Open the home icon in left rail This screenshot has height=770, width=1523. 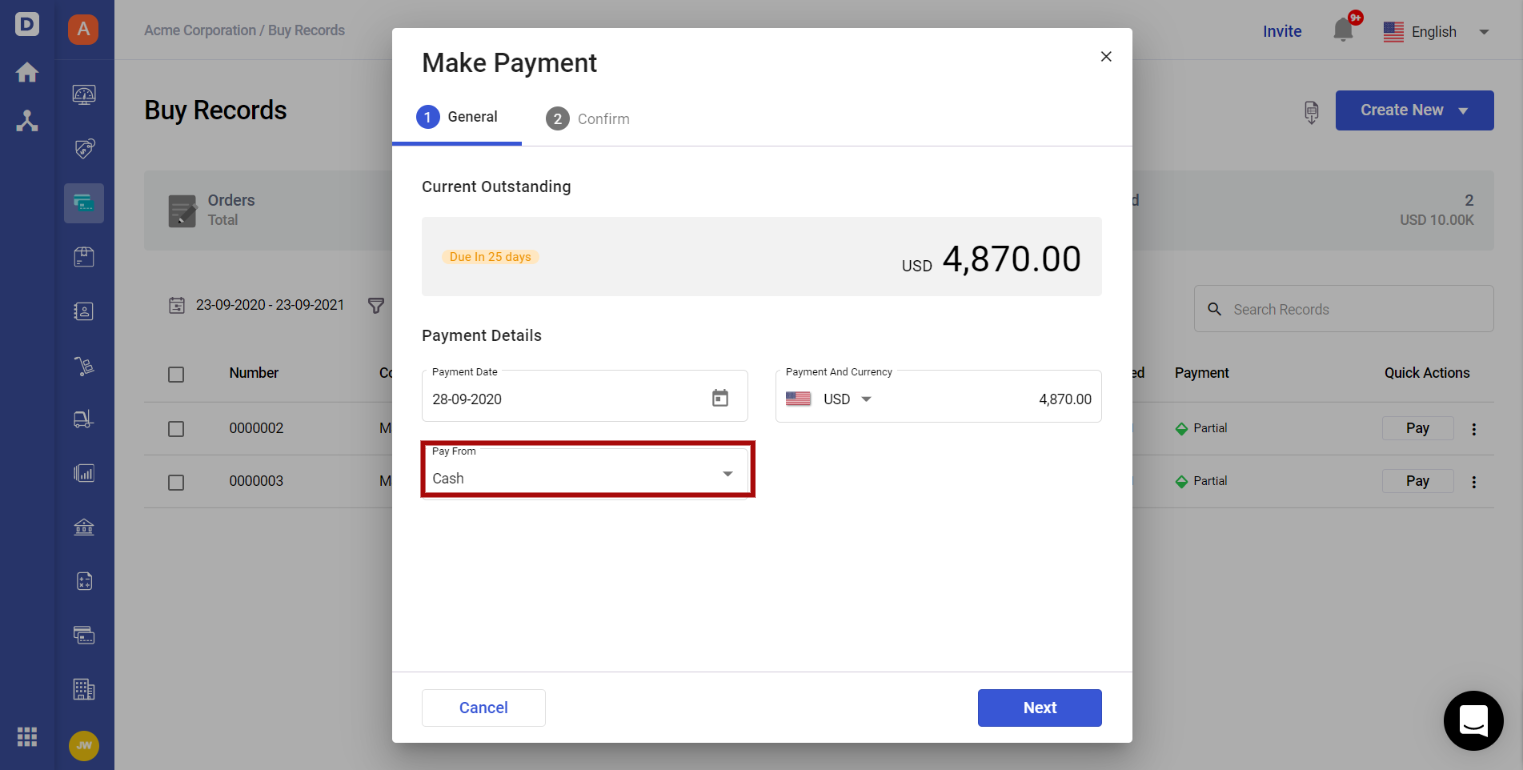coord(27,73)
